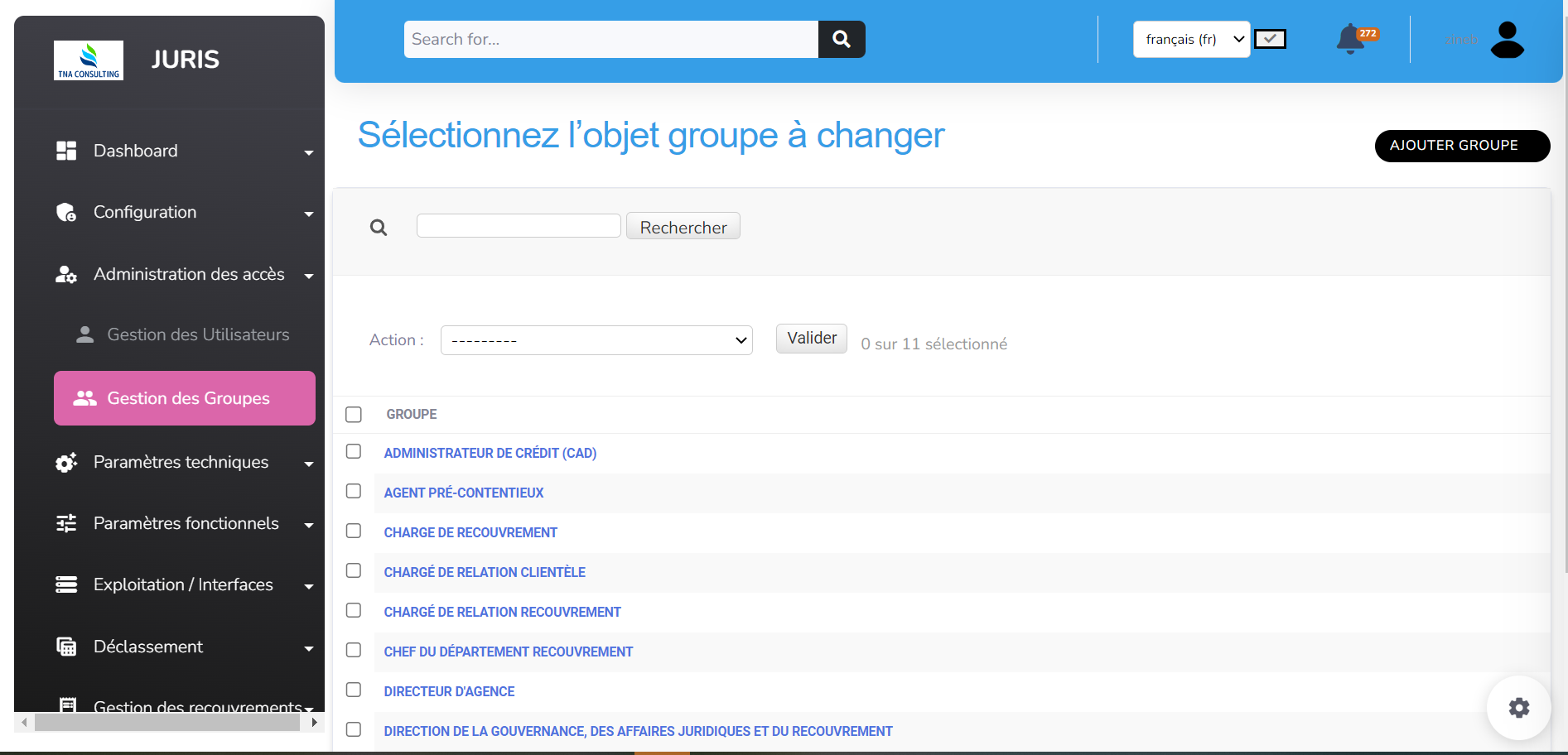Click the floating settings gear icon
The width and height of the screenshot is (1568, 755).
(x=1518, y=708)
